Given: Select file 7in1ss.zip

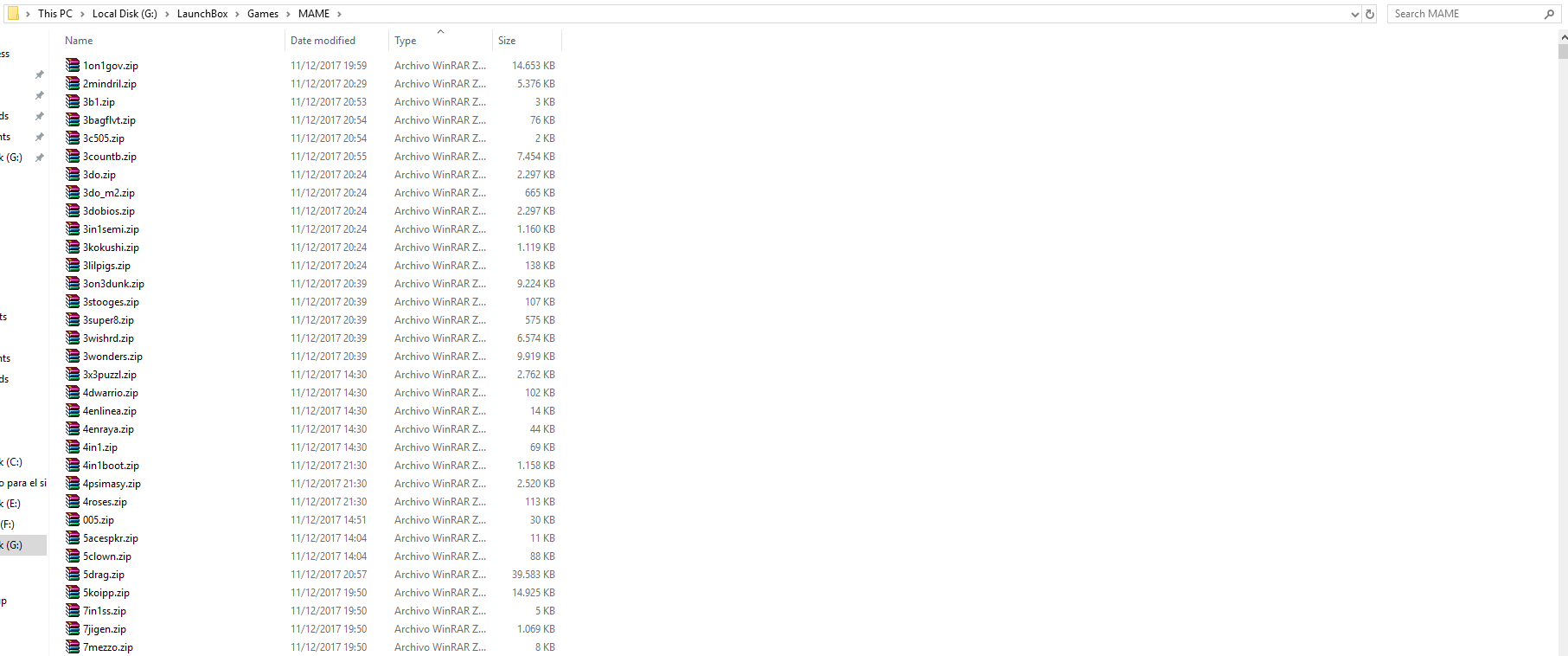Looking at the screenshot, I should (105, 611).
